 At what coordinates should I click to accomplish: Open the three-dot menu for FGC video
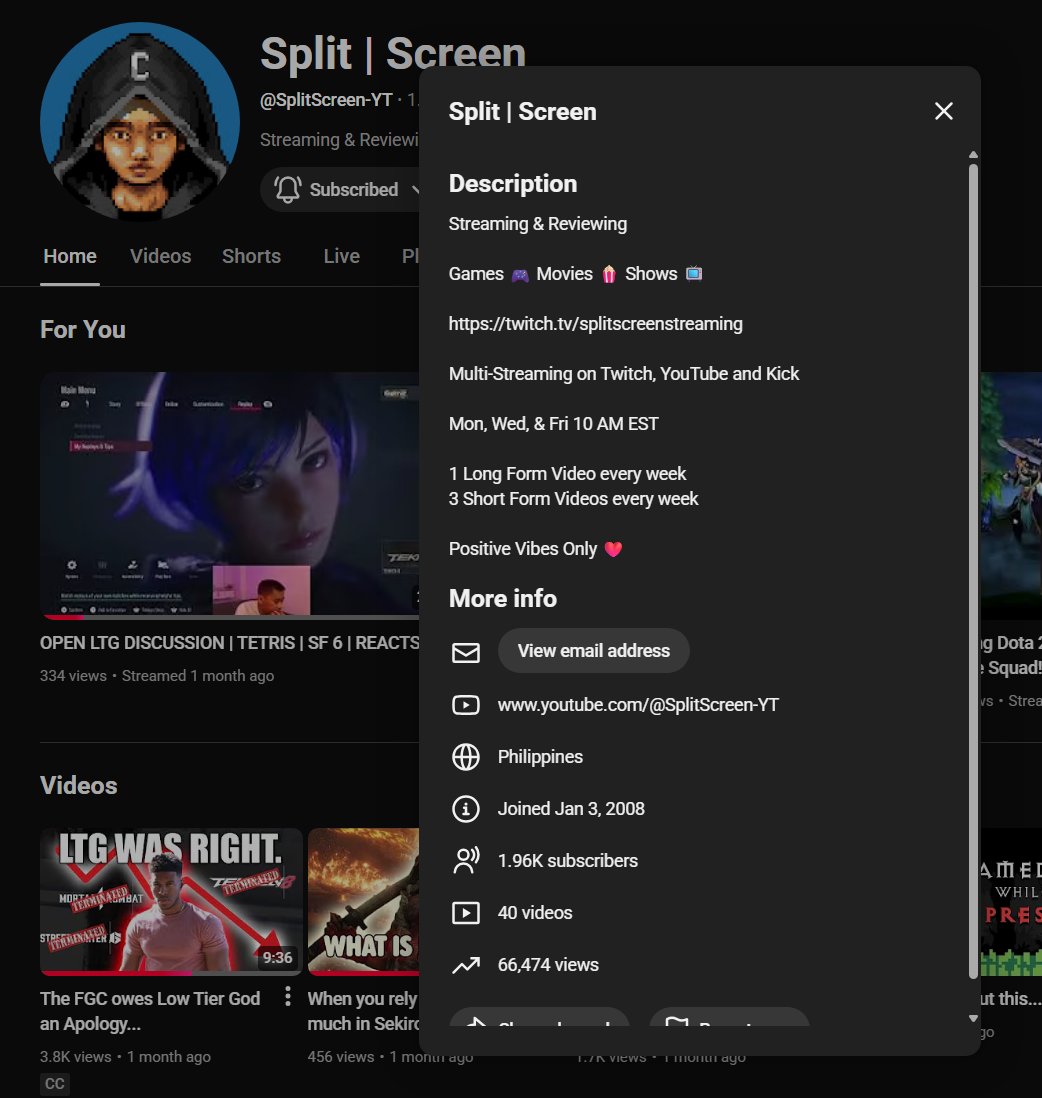click(287, 996)
